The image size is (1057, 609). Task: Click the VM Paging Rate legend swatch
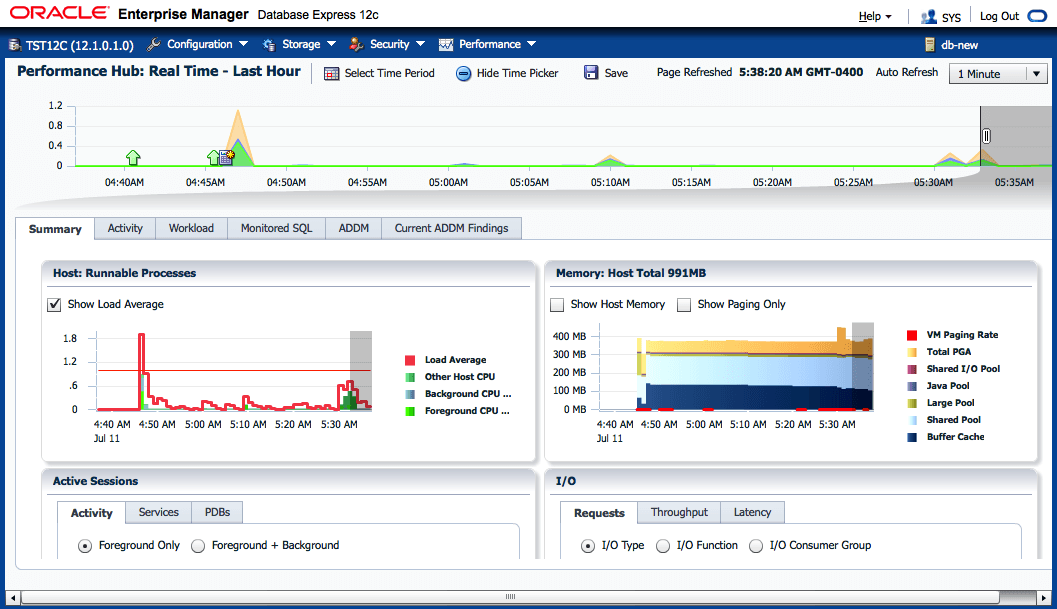pyautogui.click(x=912, y=335)
